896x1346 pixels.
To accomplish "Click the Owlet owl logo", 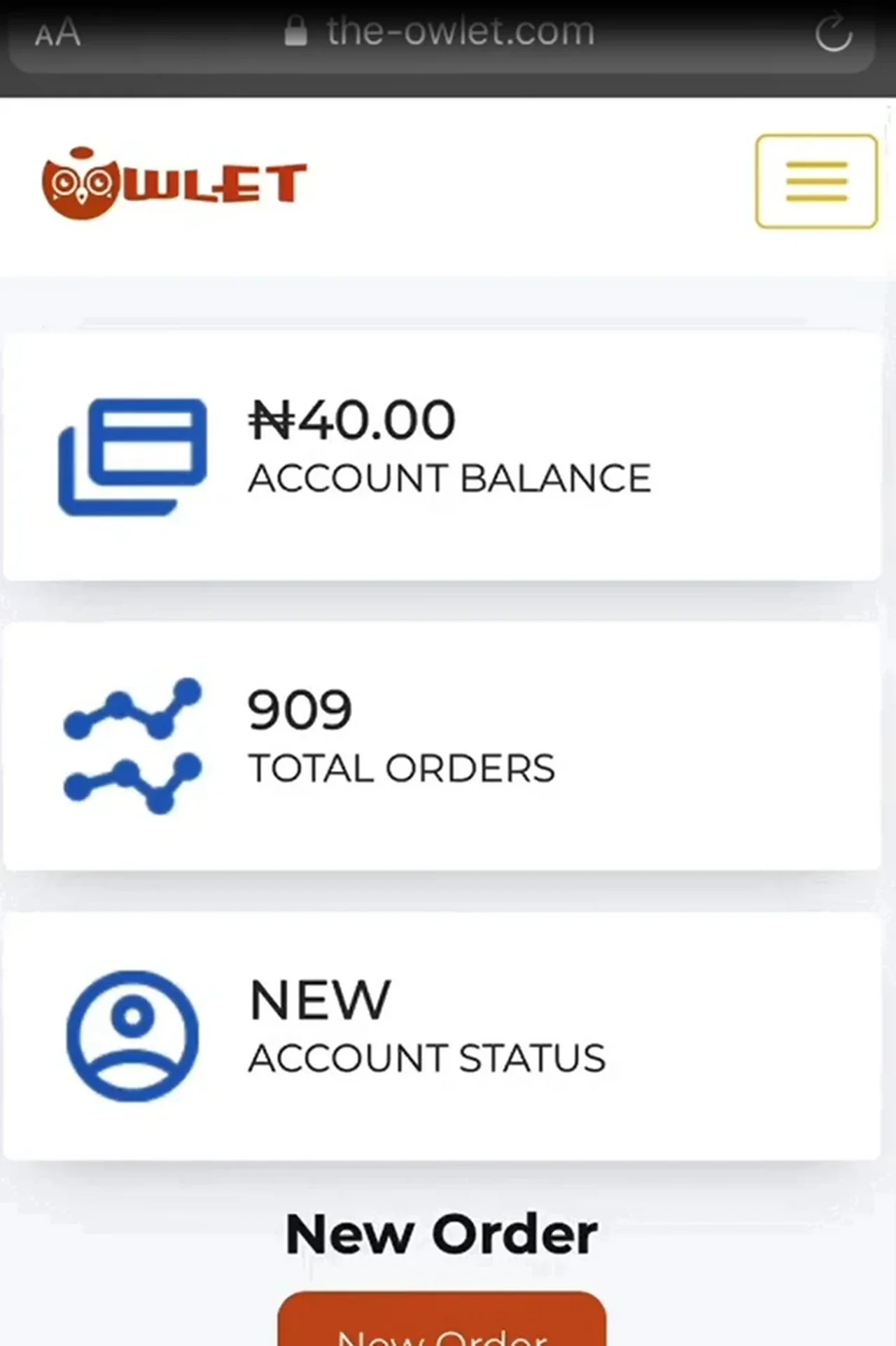I will [80, 183].
